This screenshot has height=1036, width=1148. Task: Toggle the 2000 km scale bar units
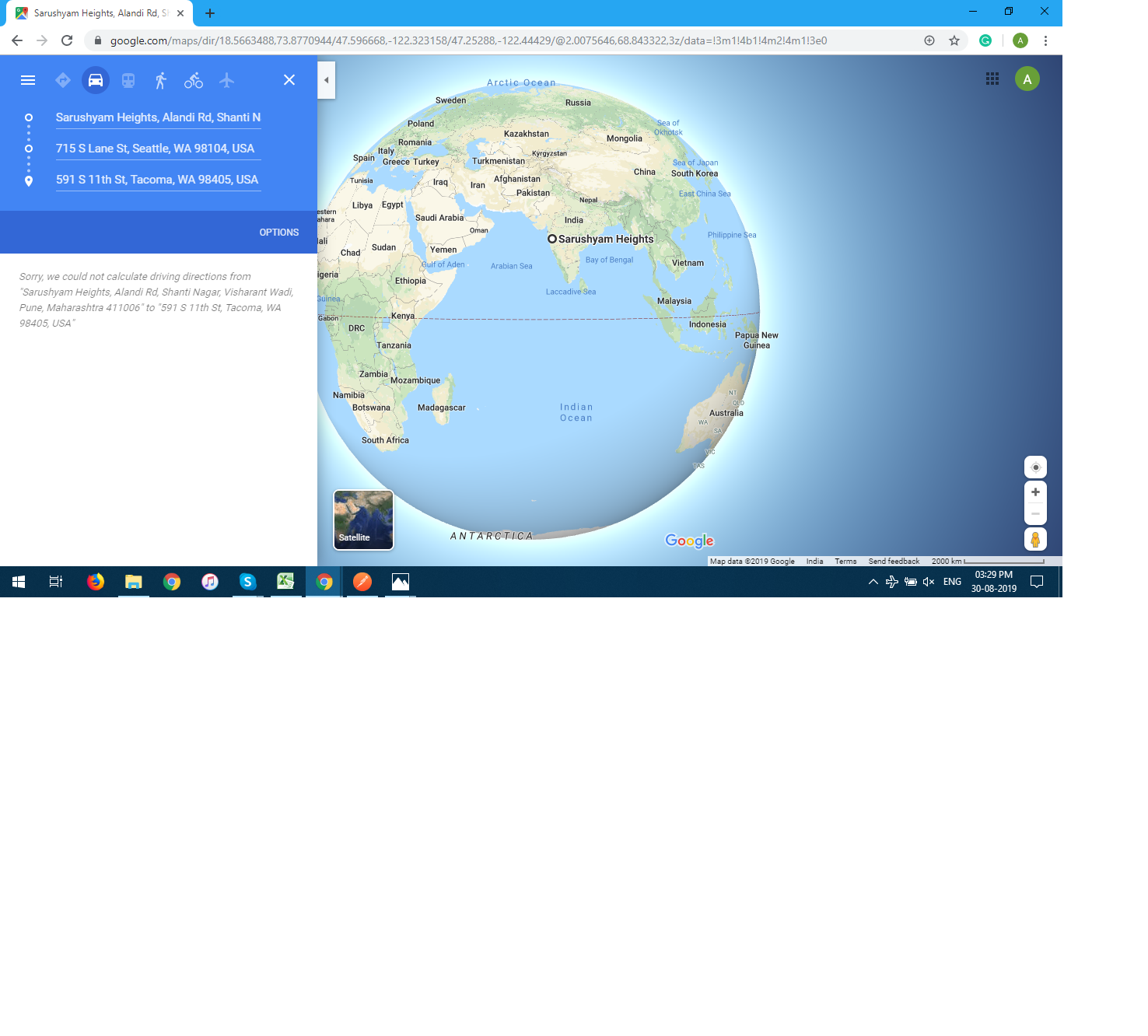coord(988,562)
